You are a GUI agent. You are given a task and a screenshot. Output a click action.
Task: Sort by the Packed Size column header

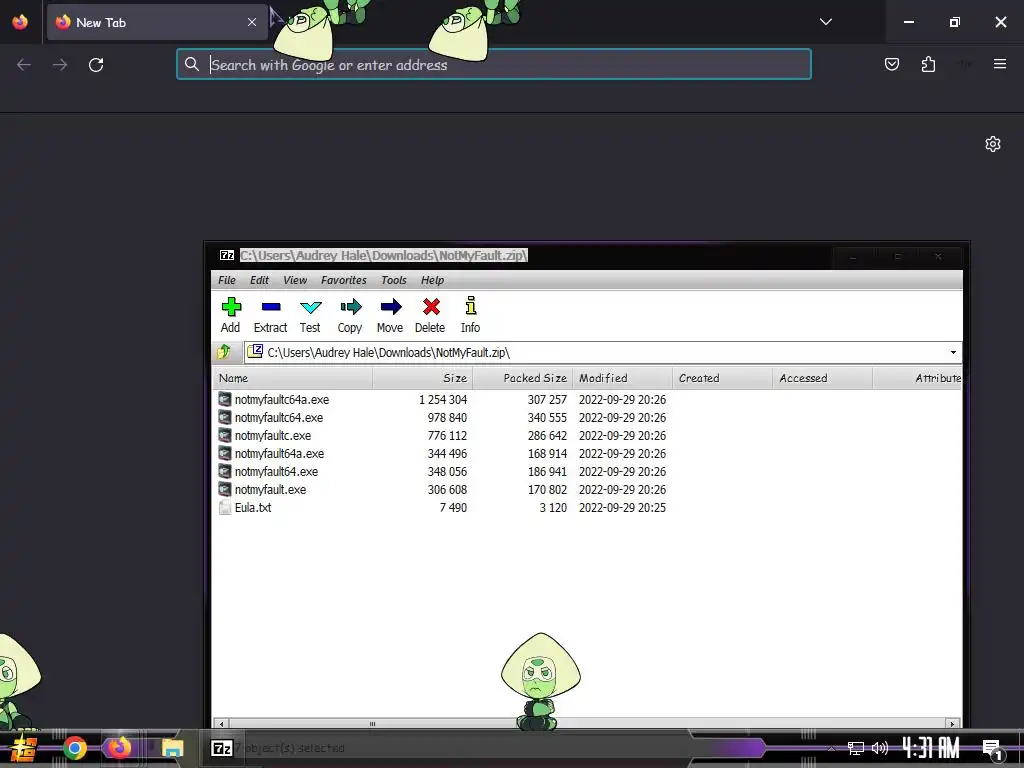coord(522,378)
